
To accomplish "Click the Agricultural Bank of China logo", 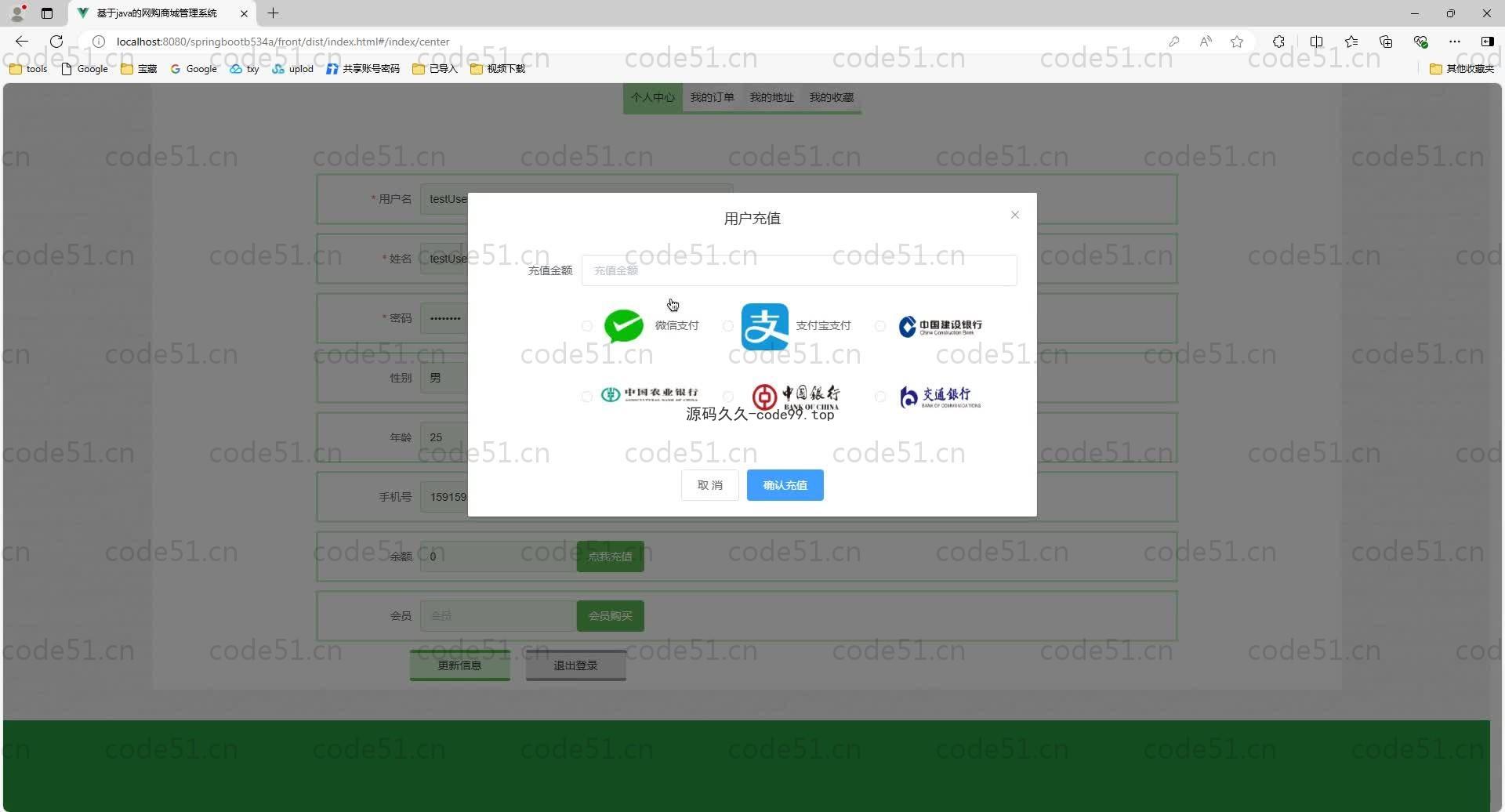I will click(649, 394).
